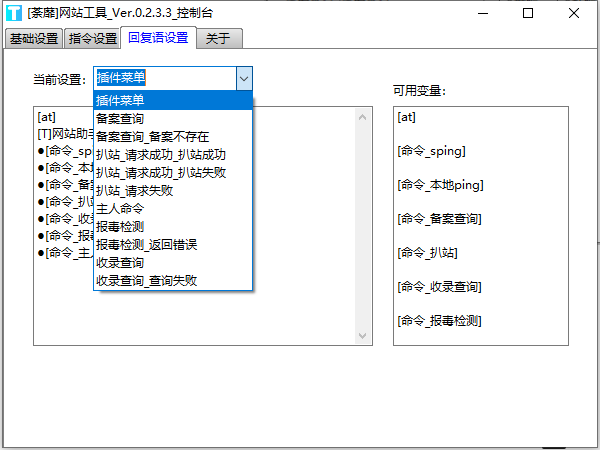This screenshot has width=600, height=450.
Task: Select 收录查询 from the dropdown
Action: click(x=120, y=262)
